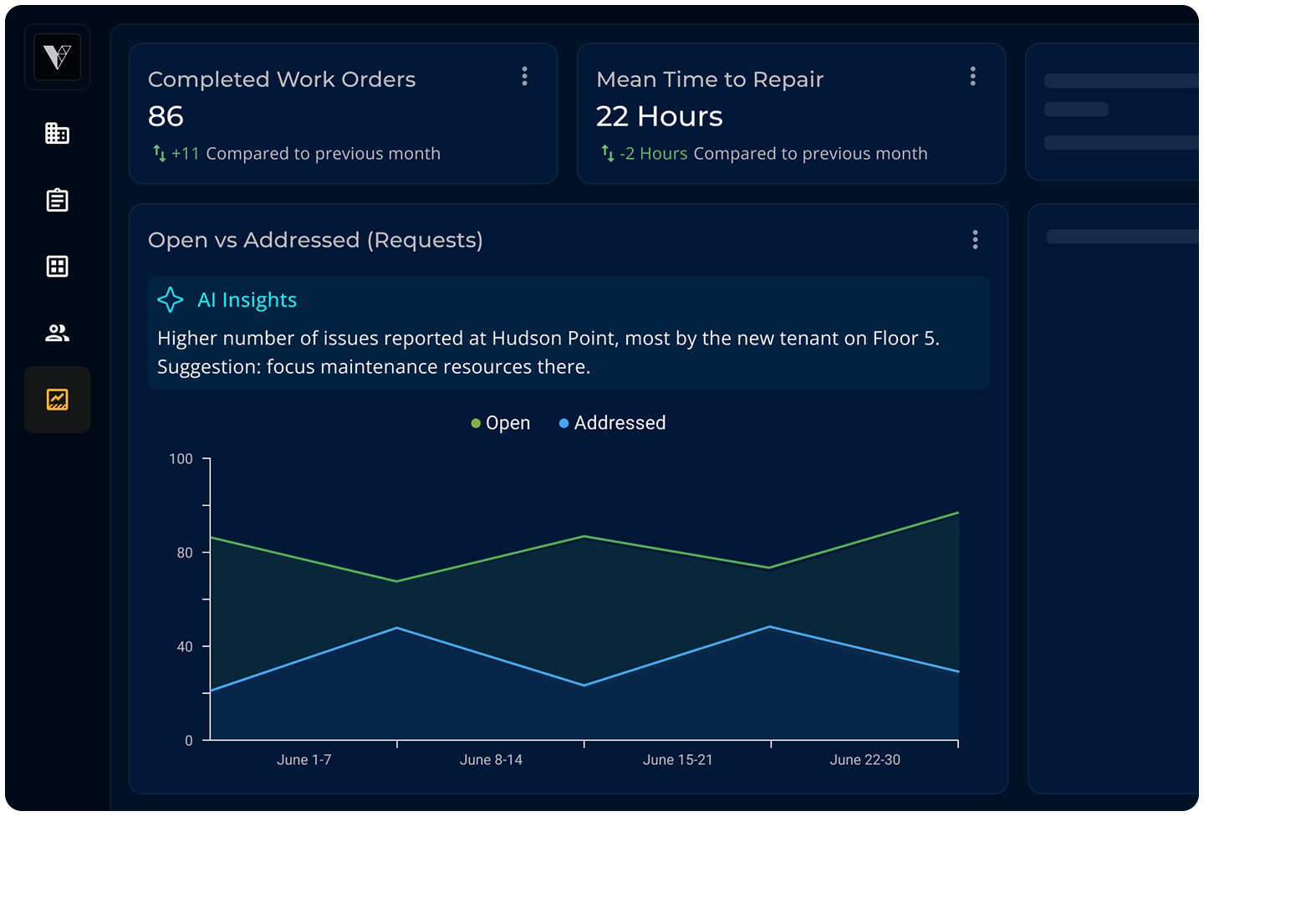Open the buildings section icon
The height and width of the screenshot is (908, 1316).
[x=57, y=133]
